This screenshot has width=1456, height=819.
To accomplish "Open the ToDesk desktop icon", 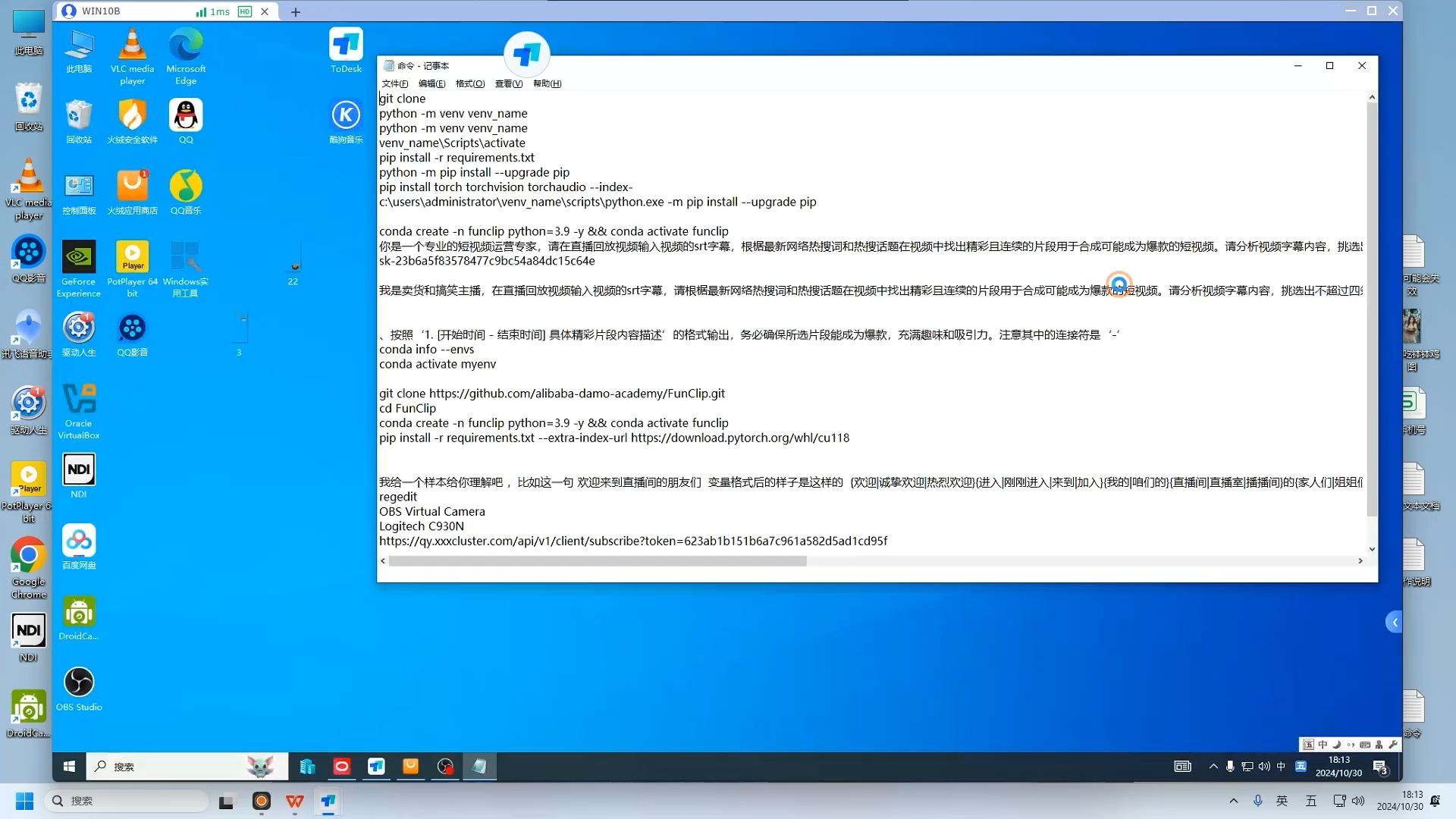I will click(346, 51).
